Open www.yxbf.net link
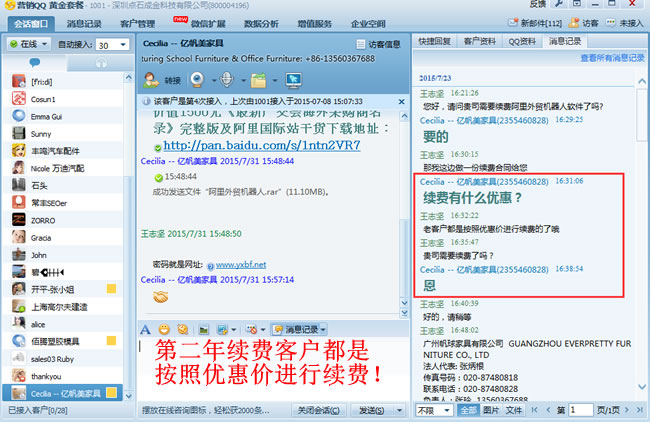 pos(241,264)
